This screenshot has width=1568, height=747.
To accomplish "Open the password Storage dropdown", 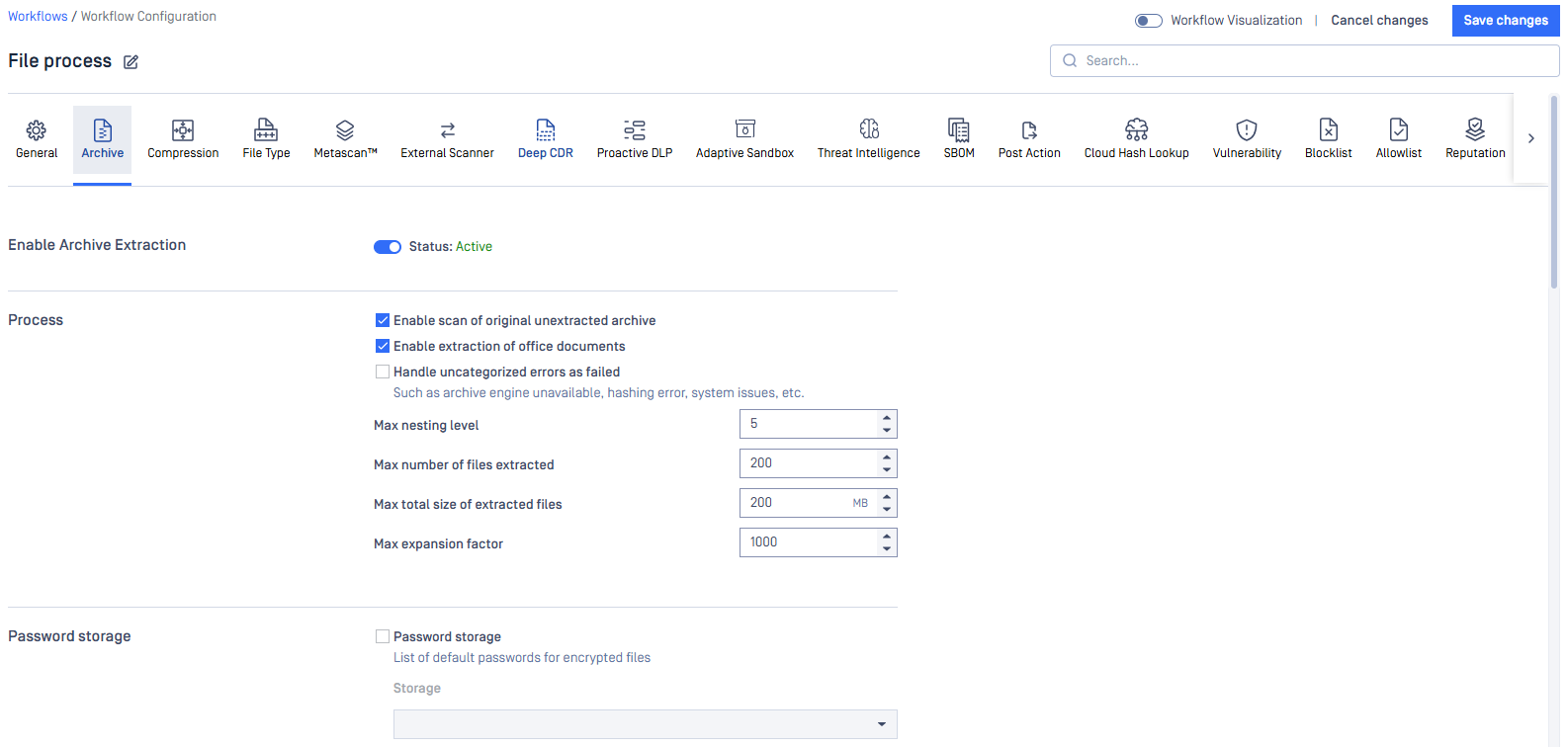I will point(645,724).
